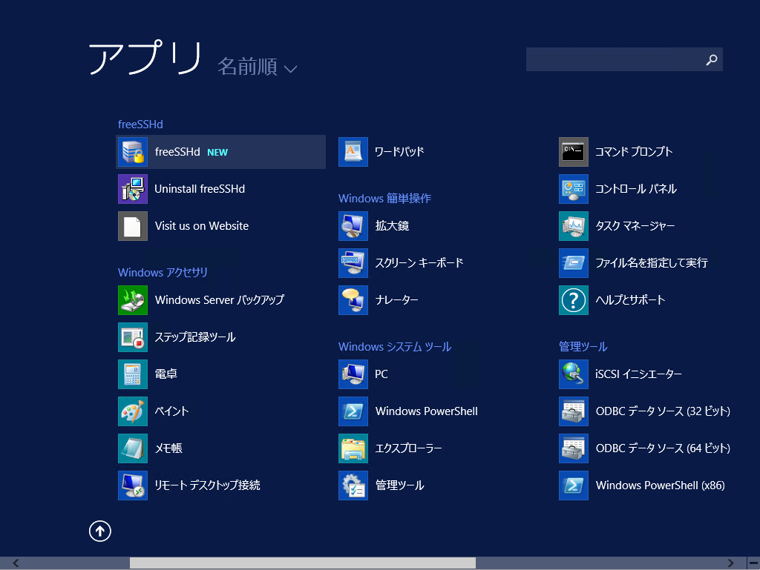Open エクスプローラー folder icon
The image size is (760, 570).
(x=353, y=448)
